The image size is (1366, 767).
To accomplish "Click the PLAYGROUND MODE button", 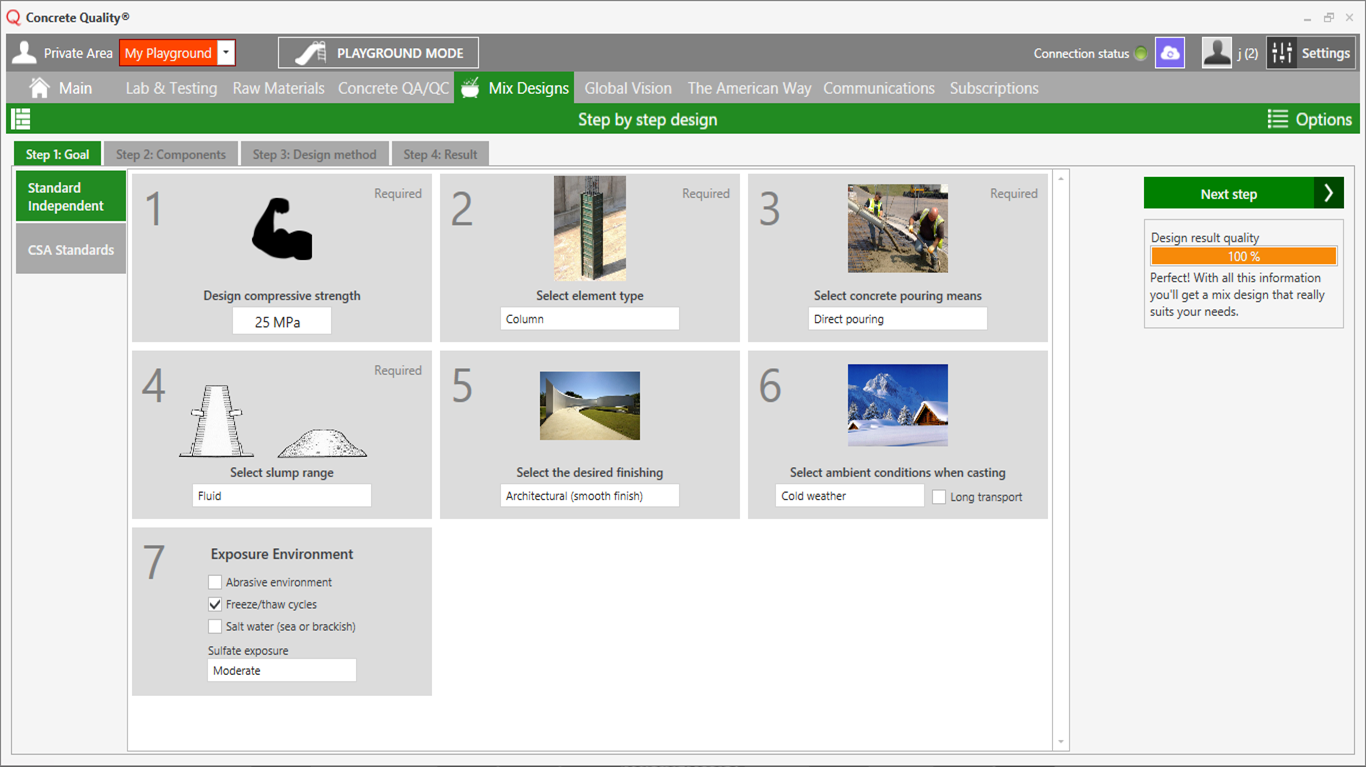I will tap(378, 53).
